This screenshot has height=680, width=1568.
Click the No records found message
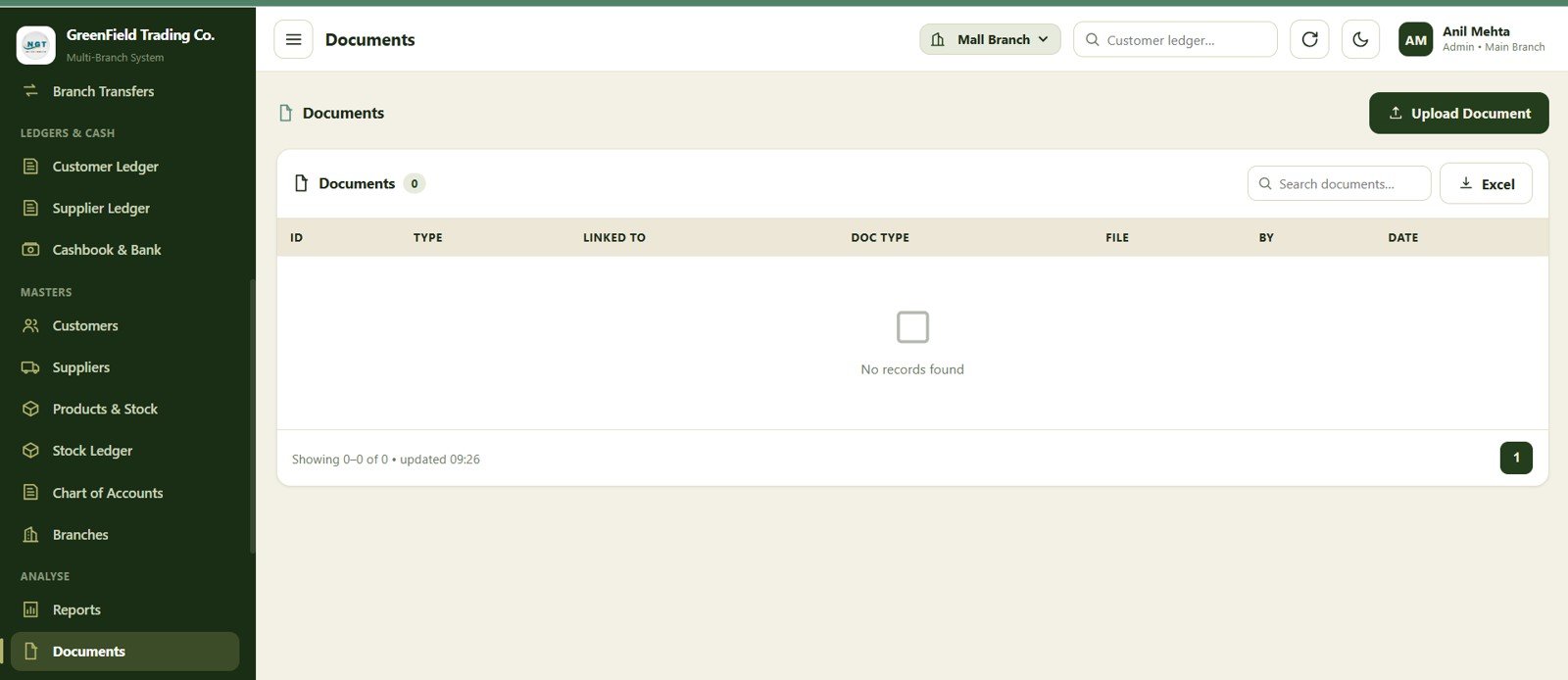click(x=912, y=369)
